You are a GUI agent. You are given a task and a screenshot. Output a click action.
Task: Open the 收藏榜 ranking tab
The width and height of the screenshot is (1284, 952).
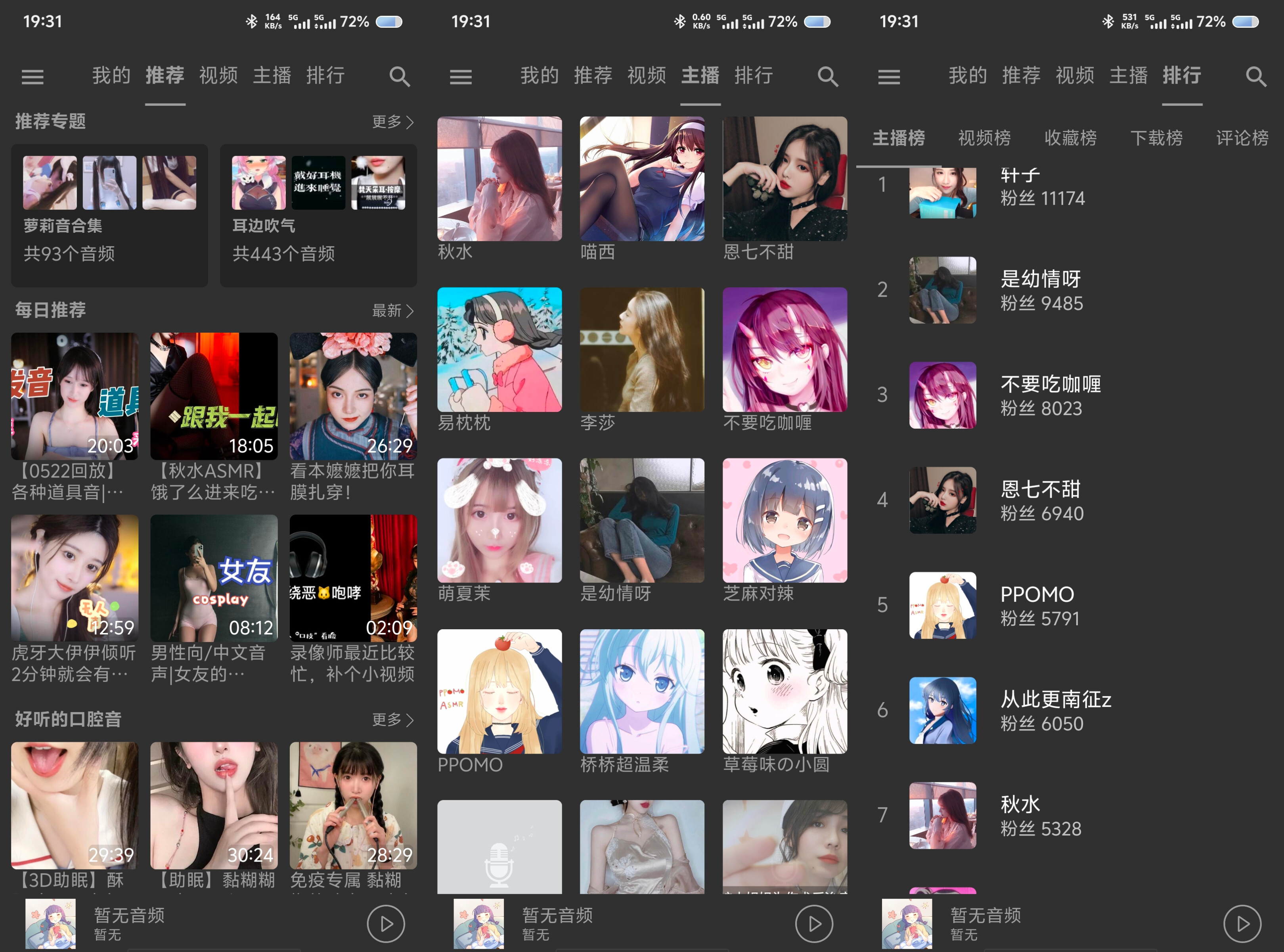[1070, 138]
